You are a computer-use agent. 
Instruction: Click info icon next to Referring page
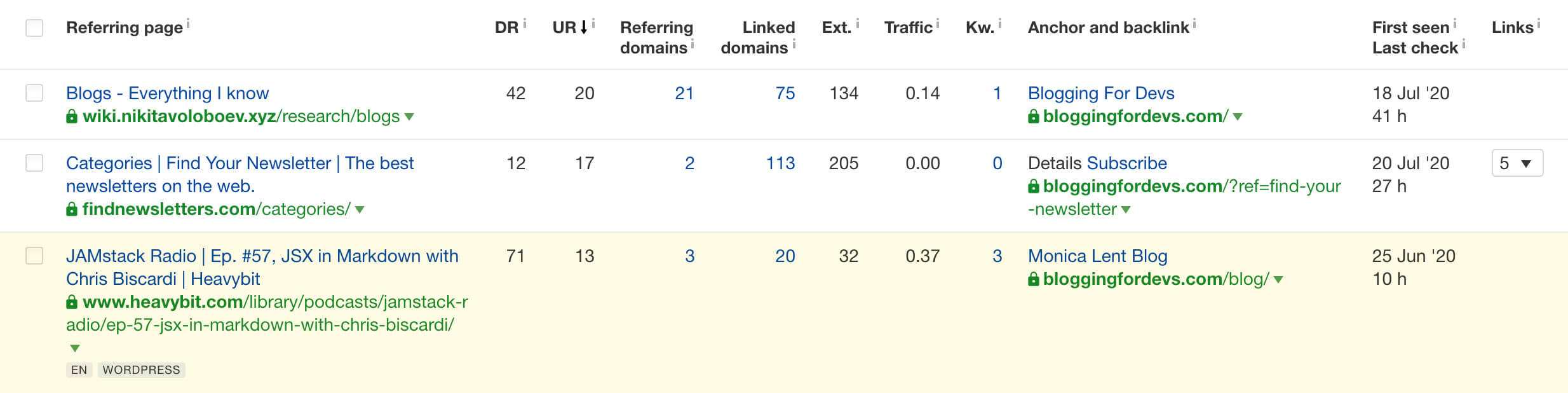tap(188, 23)
